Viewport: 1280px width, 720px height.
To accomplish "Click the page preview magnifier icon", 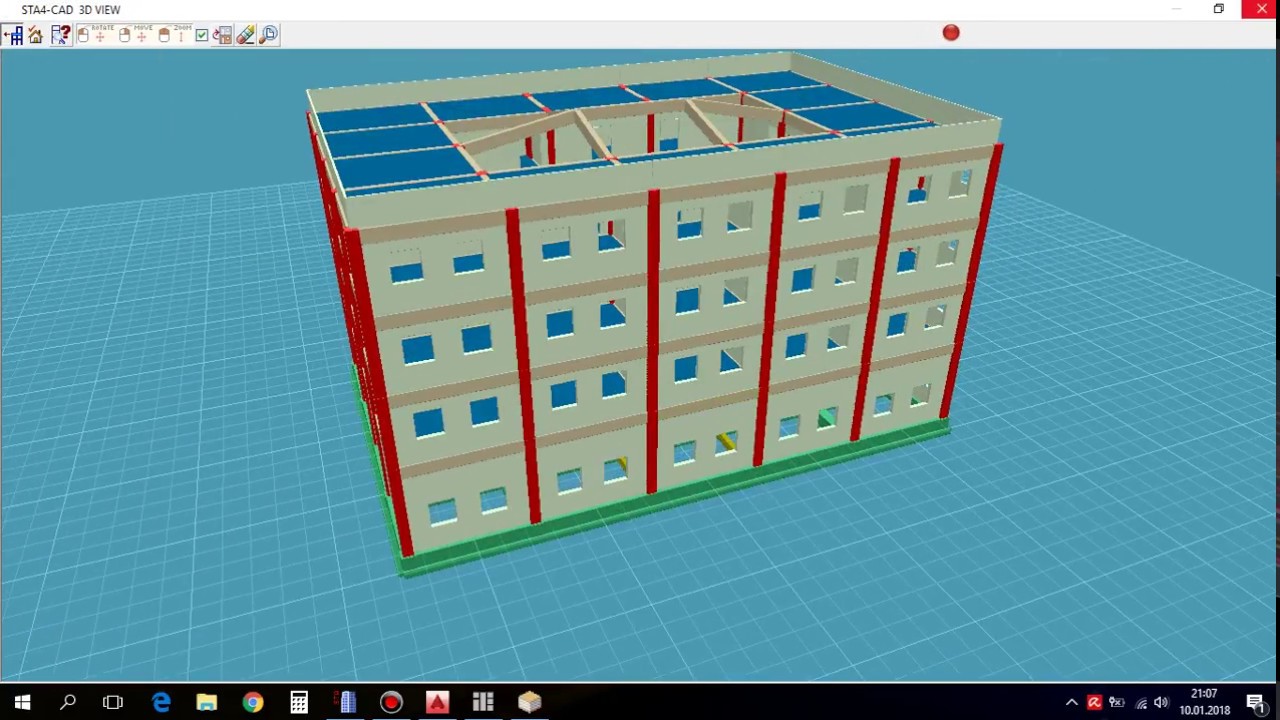I will (x=268, y=35).
